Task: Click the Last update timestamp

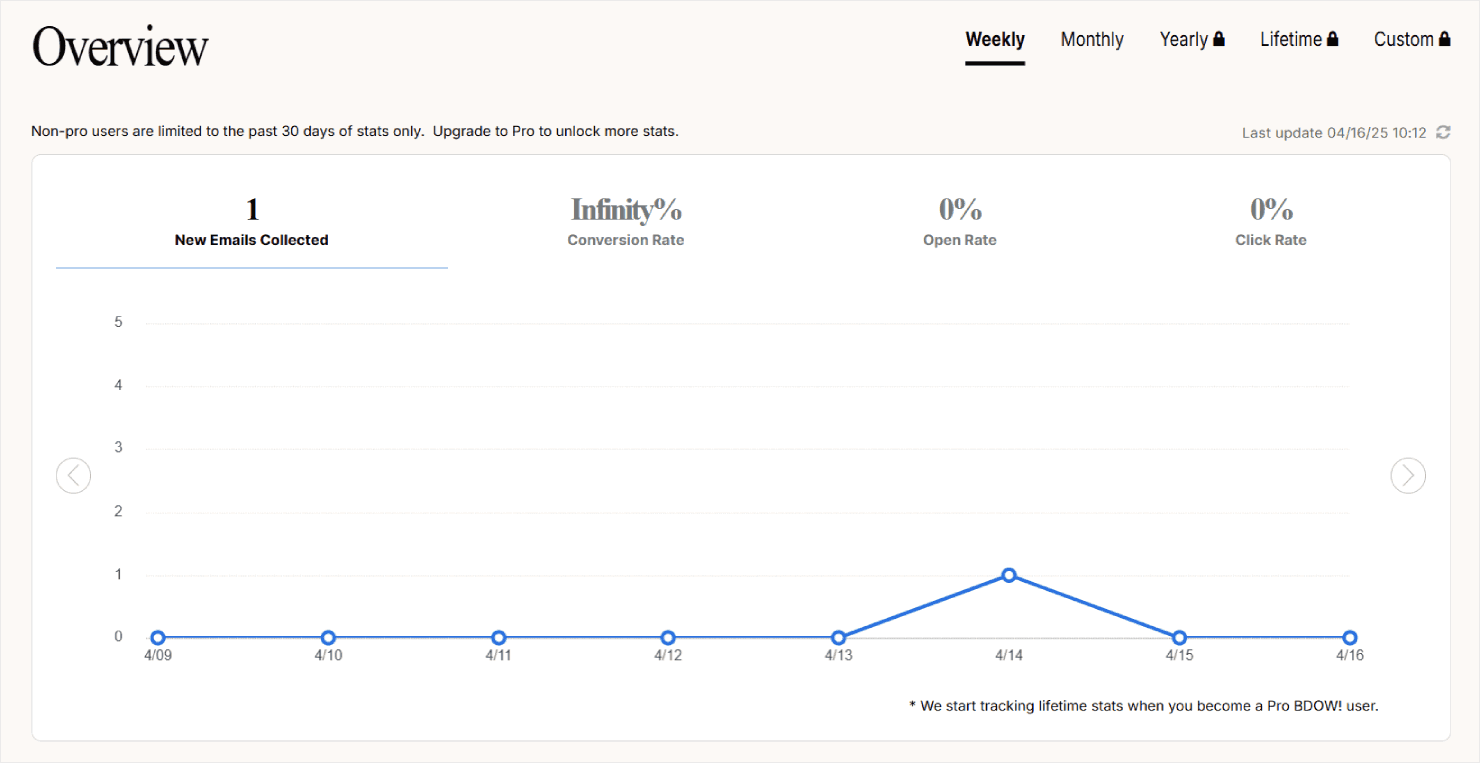Action: tap(1335, 132)
